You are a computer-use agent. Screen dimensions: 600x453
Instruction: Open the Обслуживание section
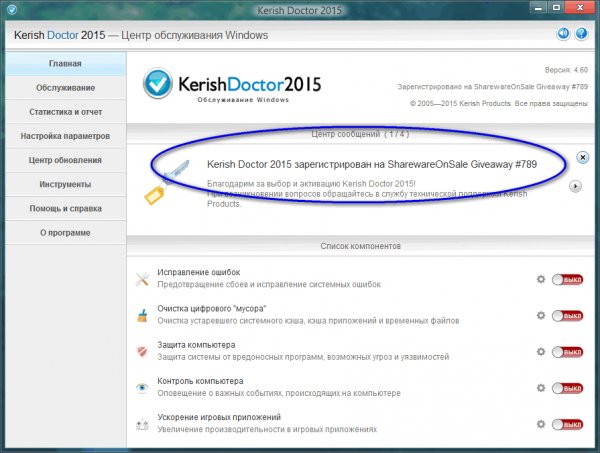coord(65,88)
